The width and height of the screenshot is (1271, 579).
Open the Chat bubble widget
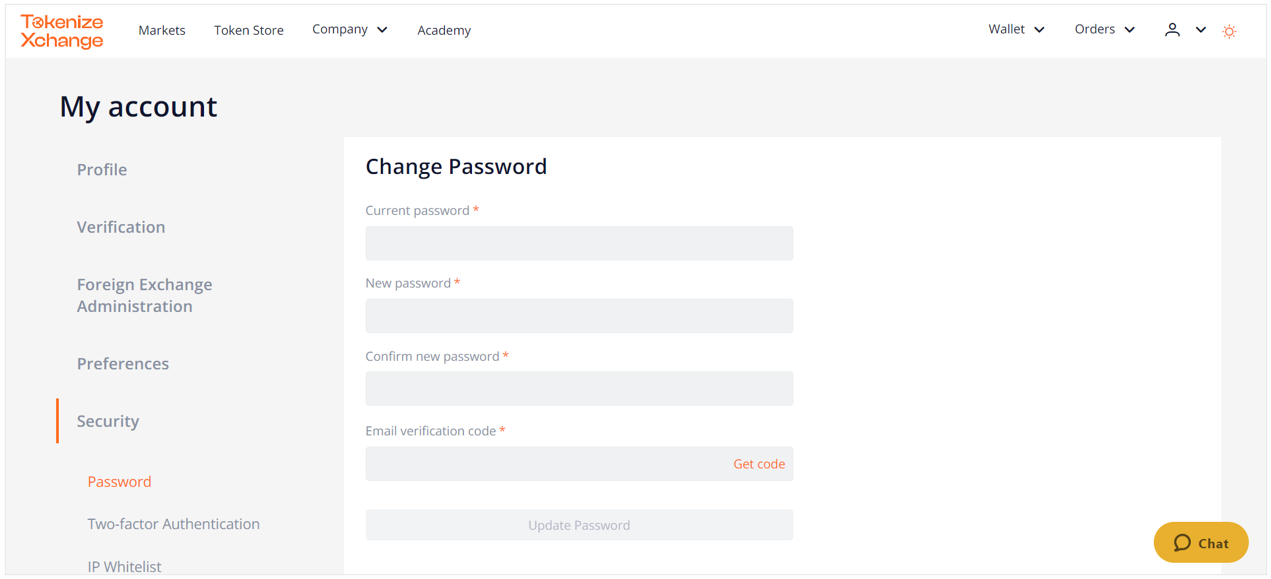1201,543
